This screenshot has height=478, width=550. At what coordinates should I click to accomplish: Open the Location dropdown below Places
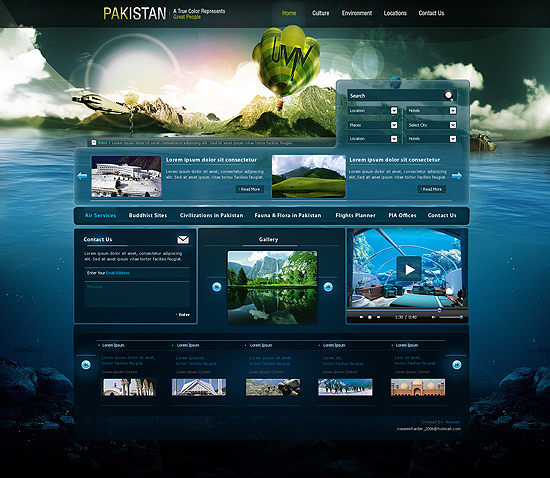point(373,139)
